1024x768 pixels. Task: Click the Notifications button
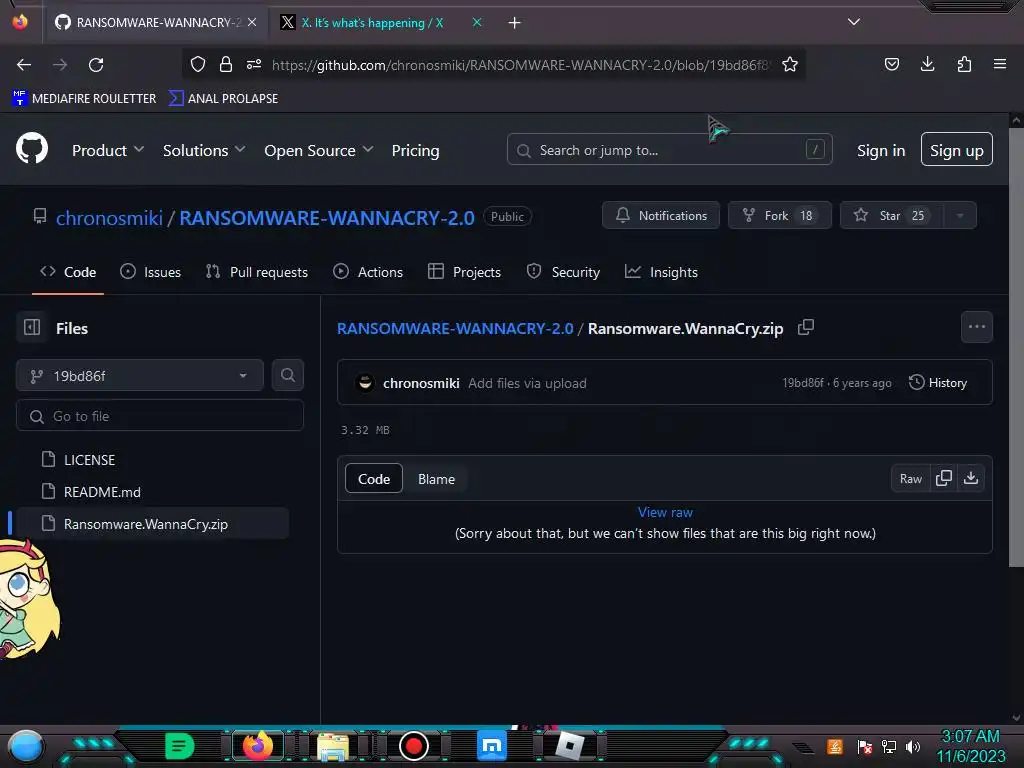click(661, 216)
